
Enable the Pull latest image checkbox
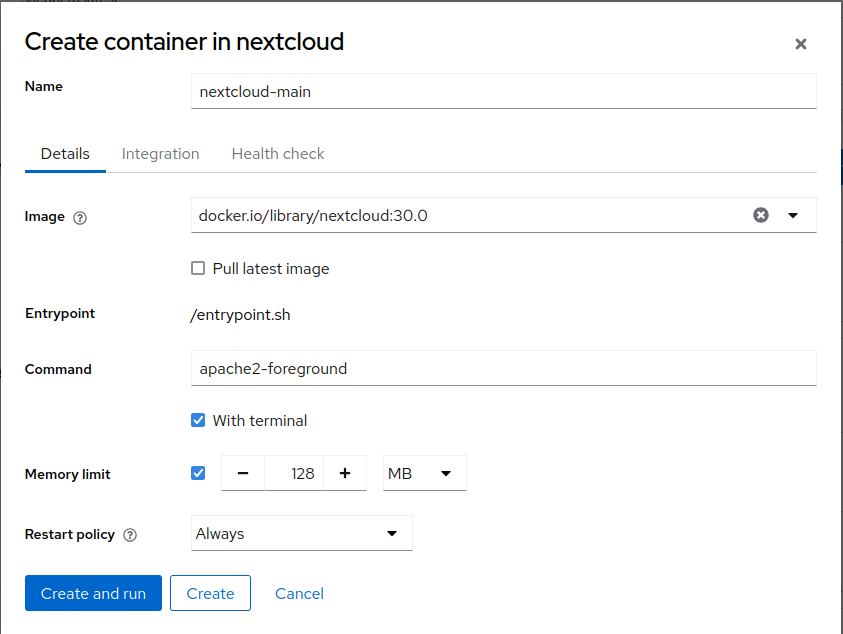click(198, 268)
